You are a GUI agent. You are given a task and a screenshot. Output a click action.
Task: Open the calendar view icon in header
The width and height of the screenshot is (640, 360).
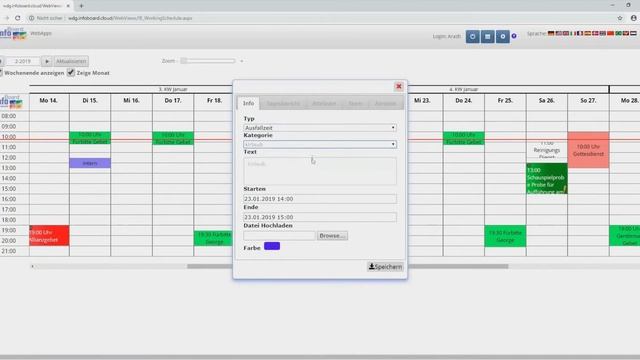click(x=487, y=37)
